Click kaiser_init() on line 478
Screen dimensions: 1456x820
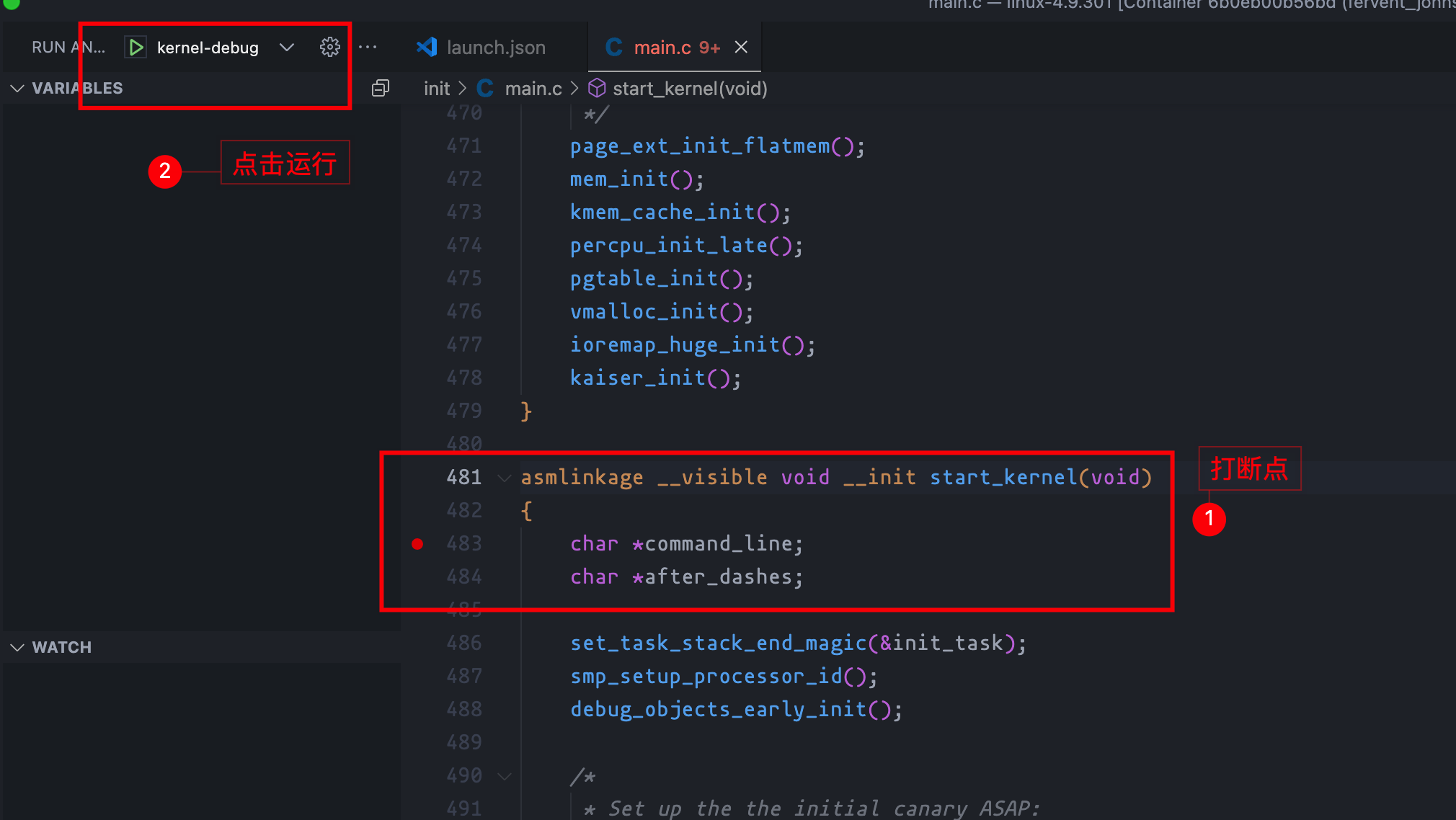[655, 378]
